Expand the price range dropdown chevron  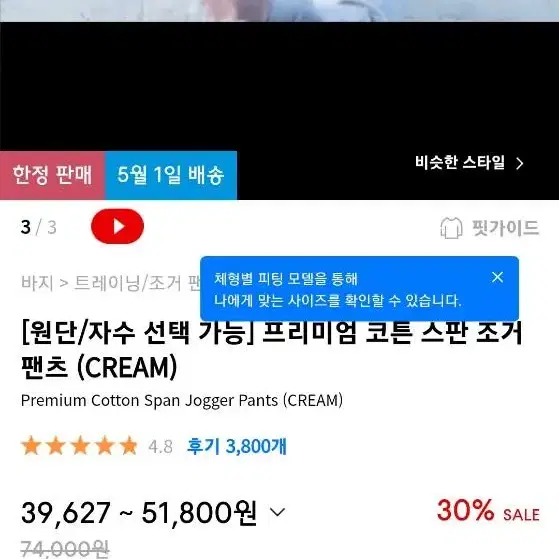tap(277, 512)
